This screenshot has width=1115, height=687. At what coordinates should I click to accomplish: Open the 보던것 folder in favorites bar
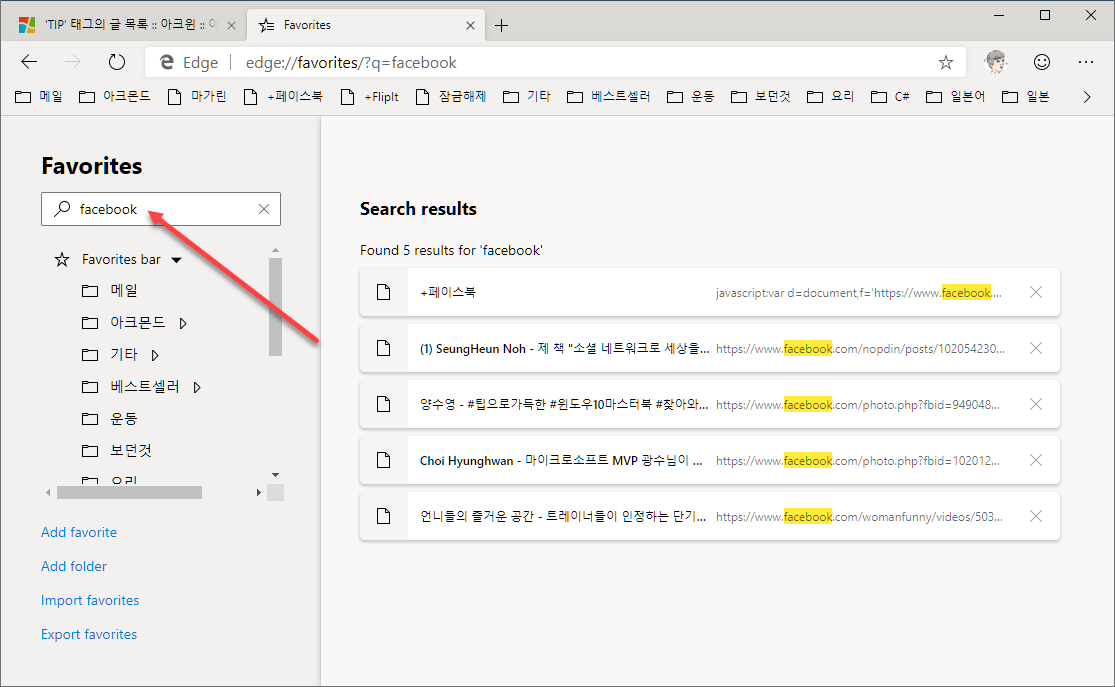coord(761,97)
